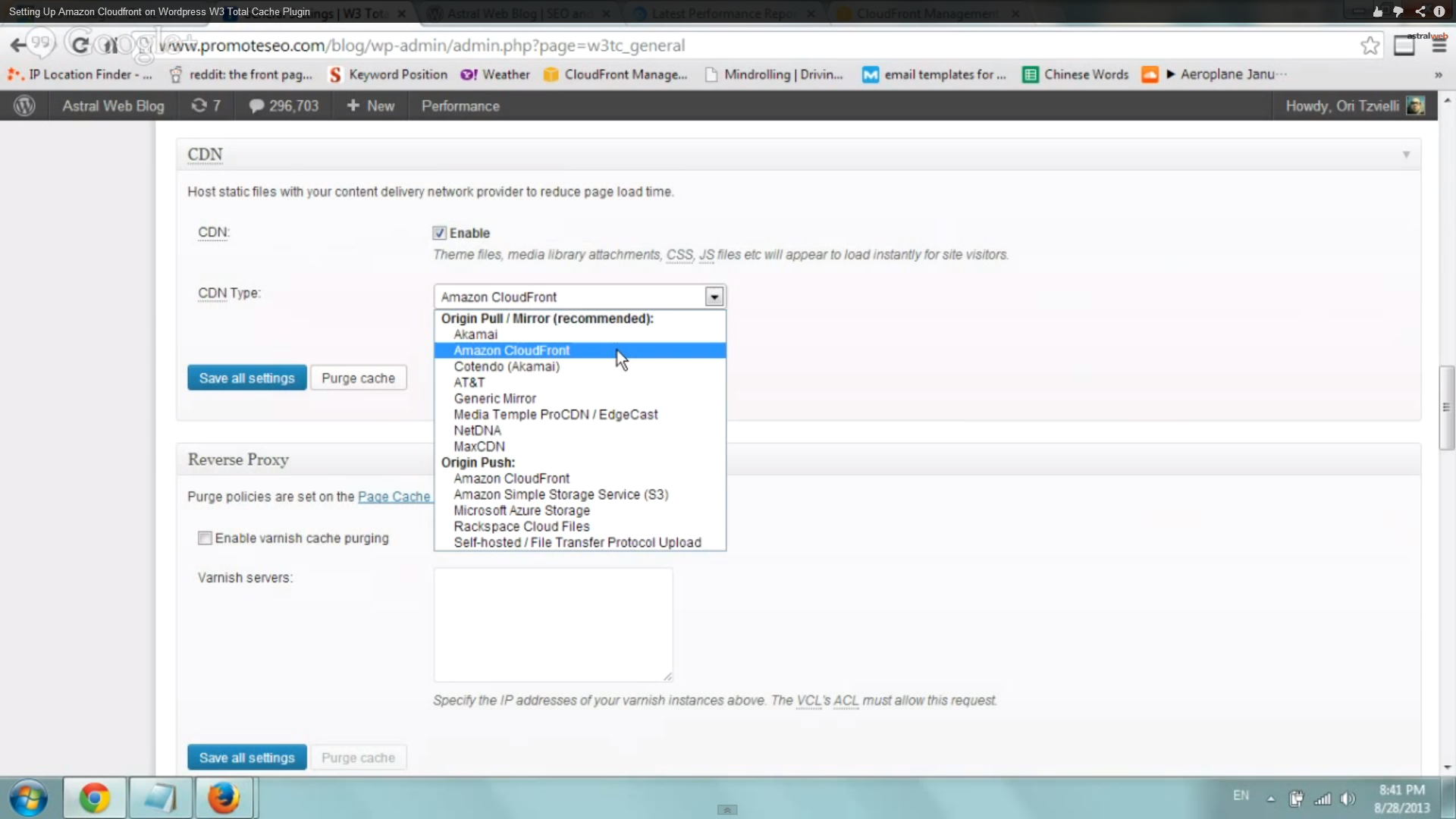
Task: Open the Chrome menu icon
Action: pos(1439,47)
